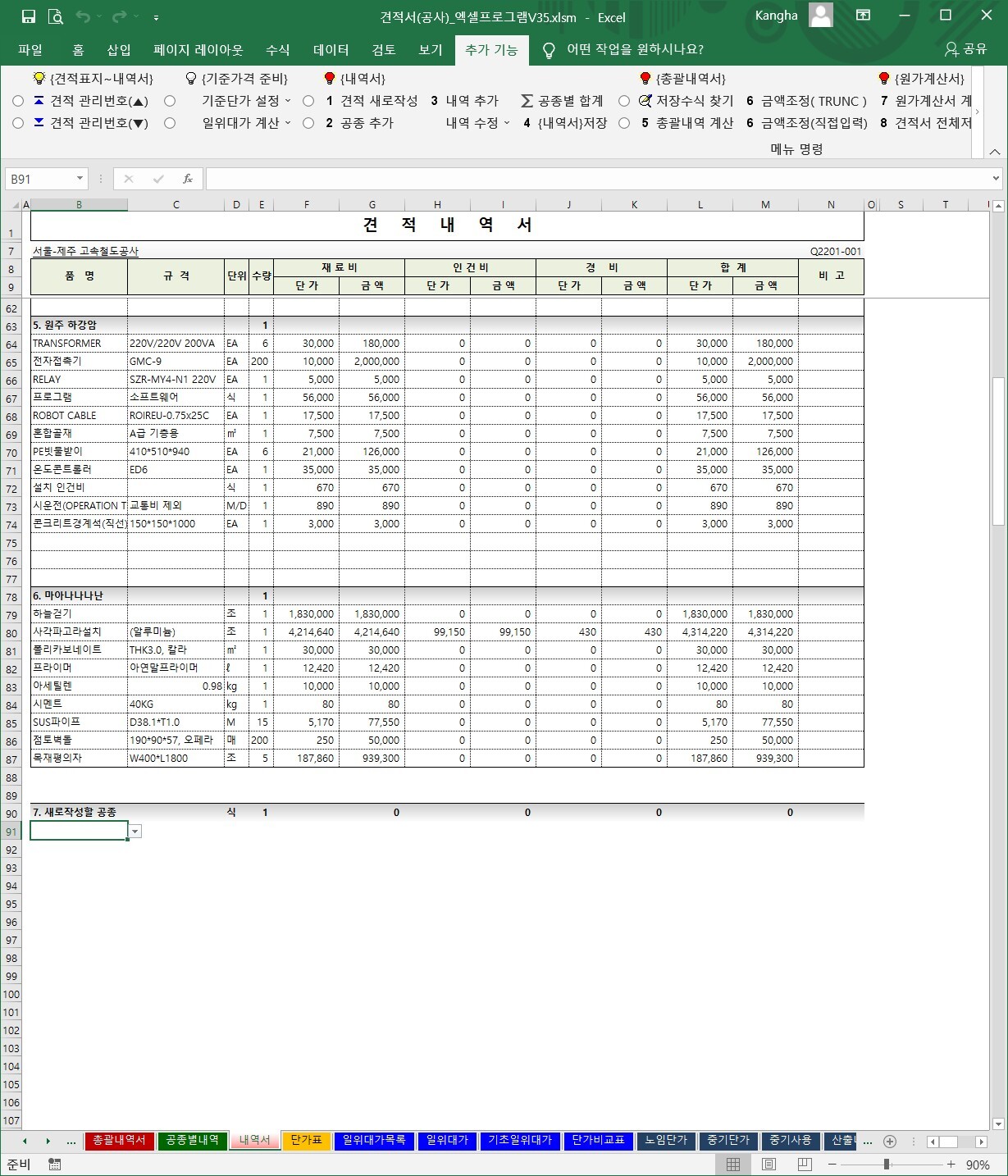Select the radio button before 일위대가 계산

[170, 123]
